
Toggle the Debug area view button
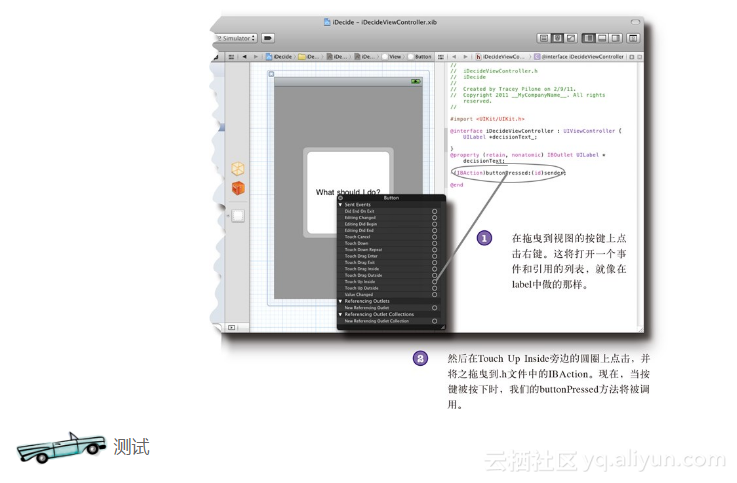(x=602, y=38)
